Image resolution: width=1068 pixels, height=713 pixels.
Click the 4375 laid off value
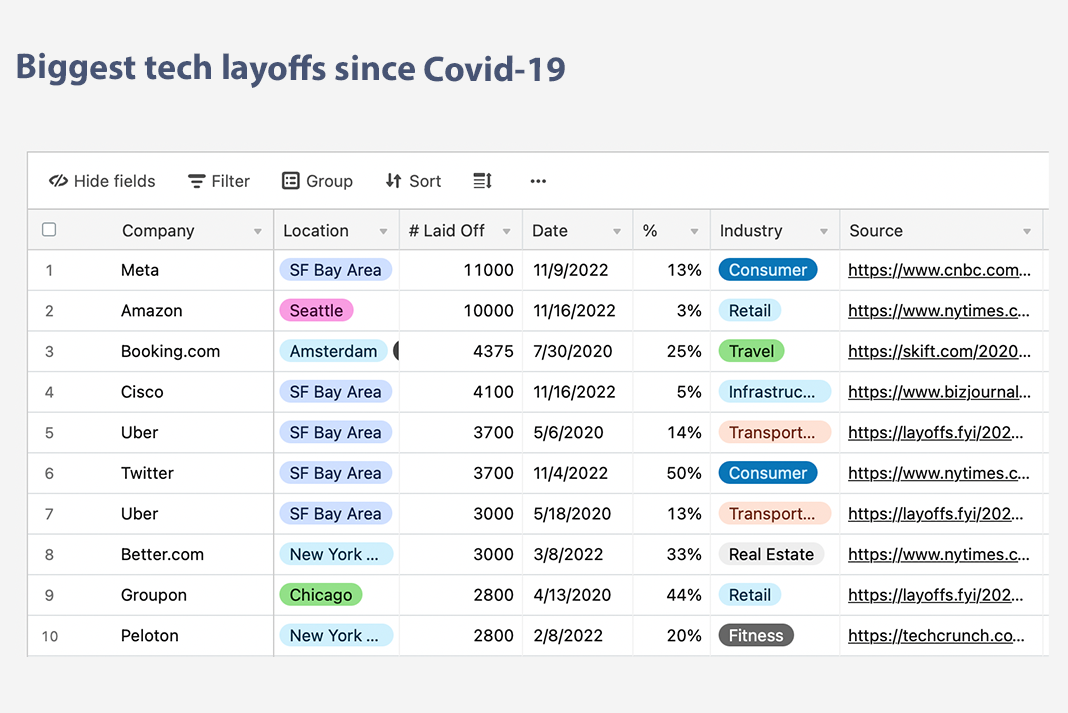coord(493,351)
